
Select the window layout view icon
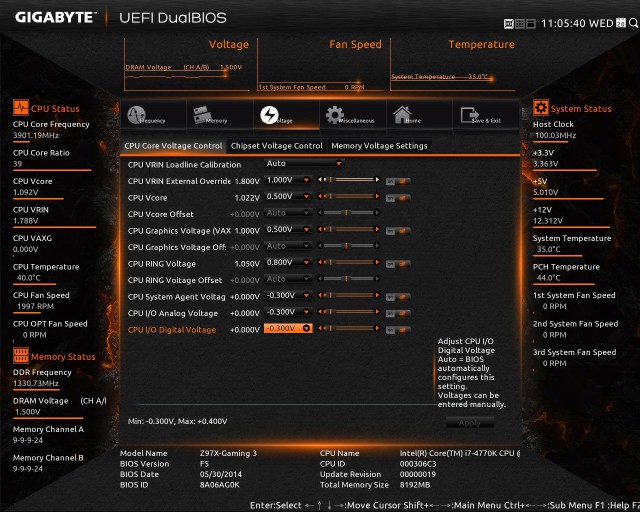click(x=531, y=24)
